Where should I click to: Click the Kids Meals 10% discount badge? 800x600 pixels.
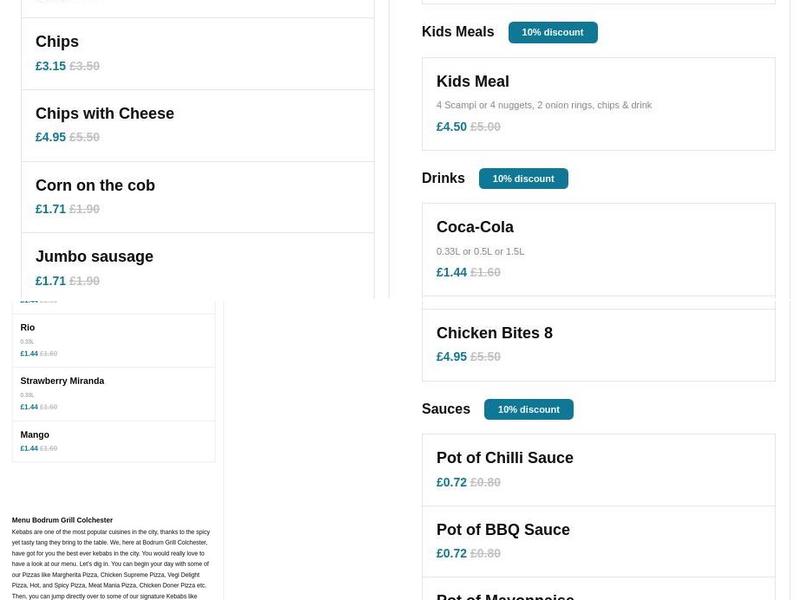click(x=553, y=31)
